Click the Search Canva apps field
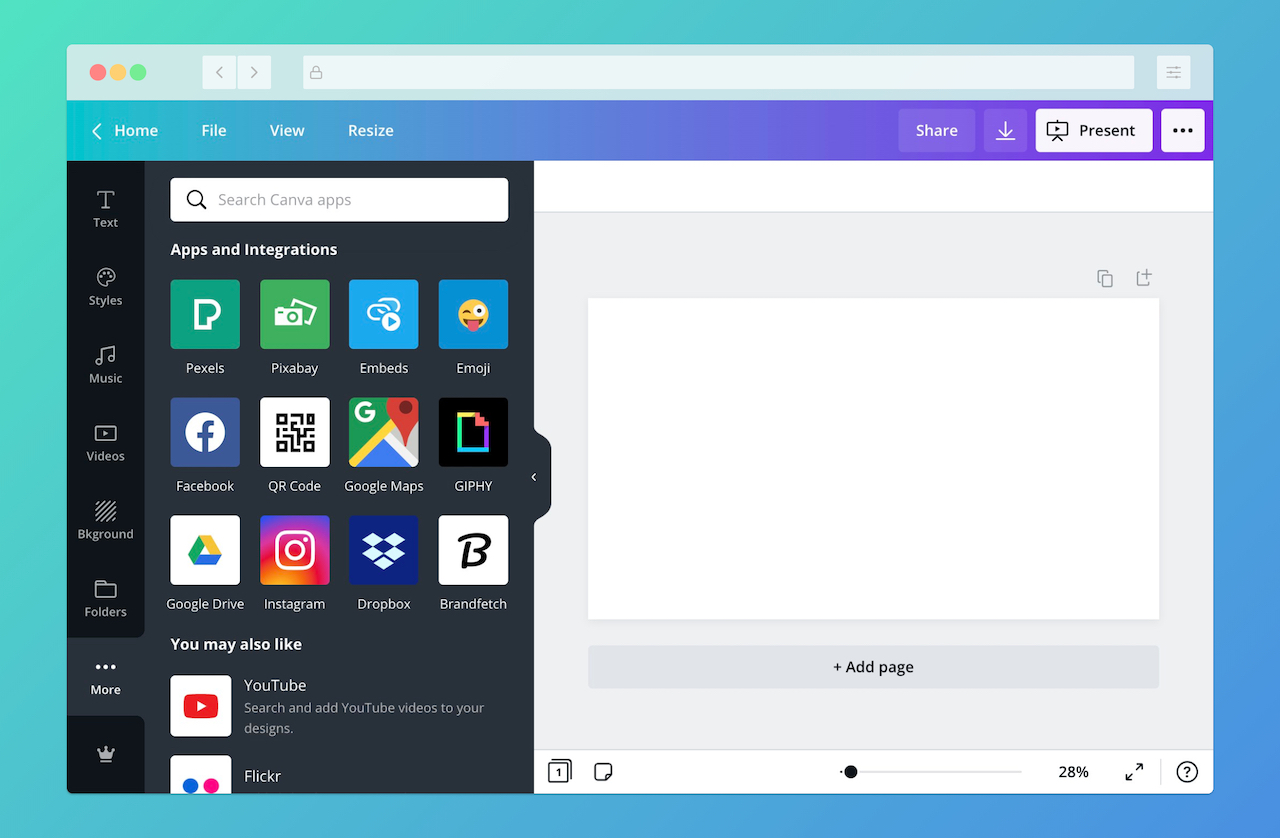The height and width of the screenshot is (838, 1280). tap(338, 199)
